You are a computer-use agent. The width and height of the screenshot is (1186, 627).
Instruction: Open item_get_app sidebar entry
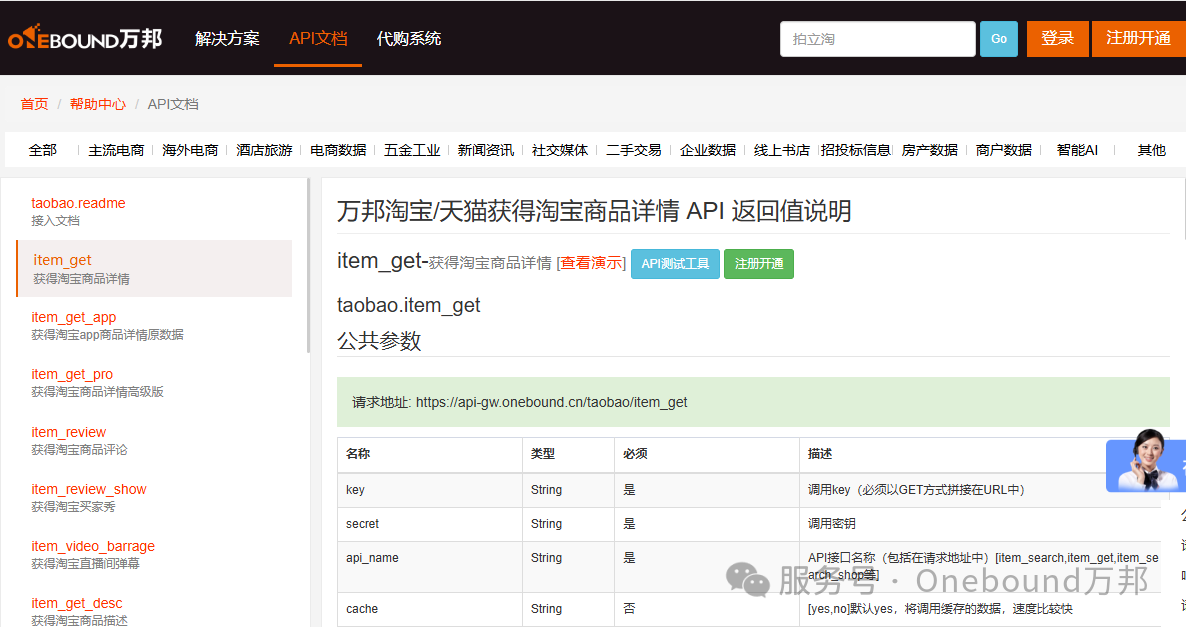[107, 325]
